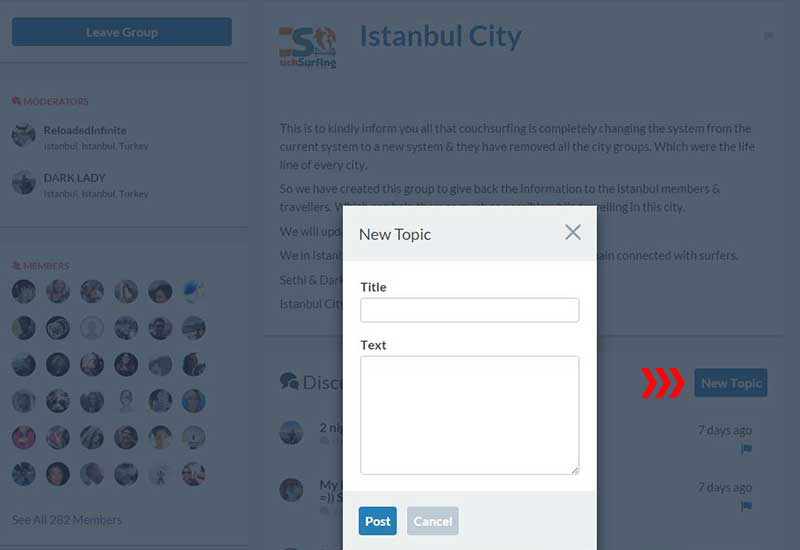
Task: Click the Discussions speech bubble icon
Action: click(289, 382)
